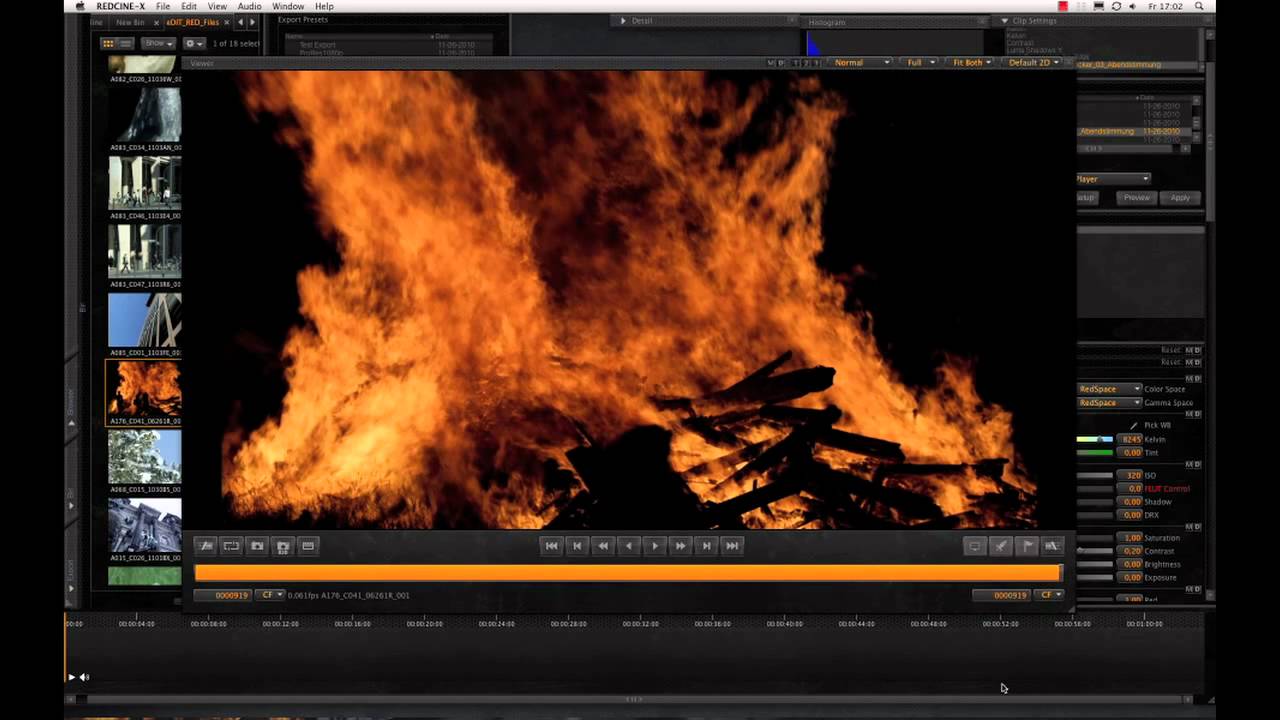
Task: Select the Pick WB eyedropper
Action: [1134, 426]
